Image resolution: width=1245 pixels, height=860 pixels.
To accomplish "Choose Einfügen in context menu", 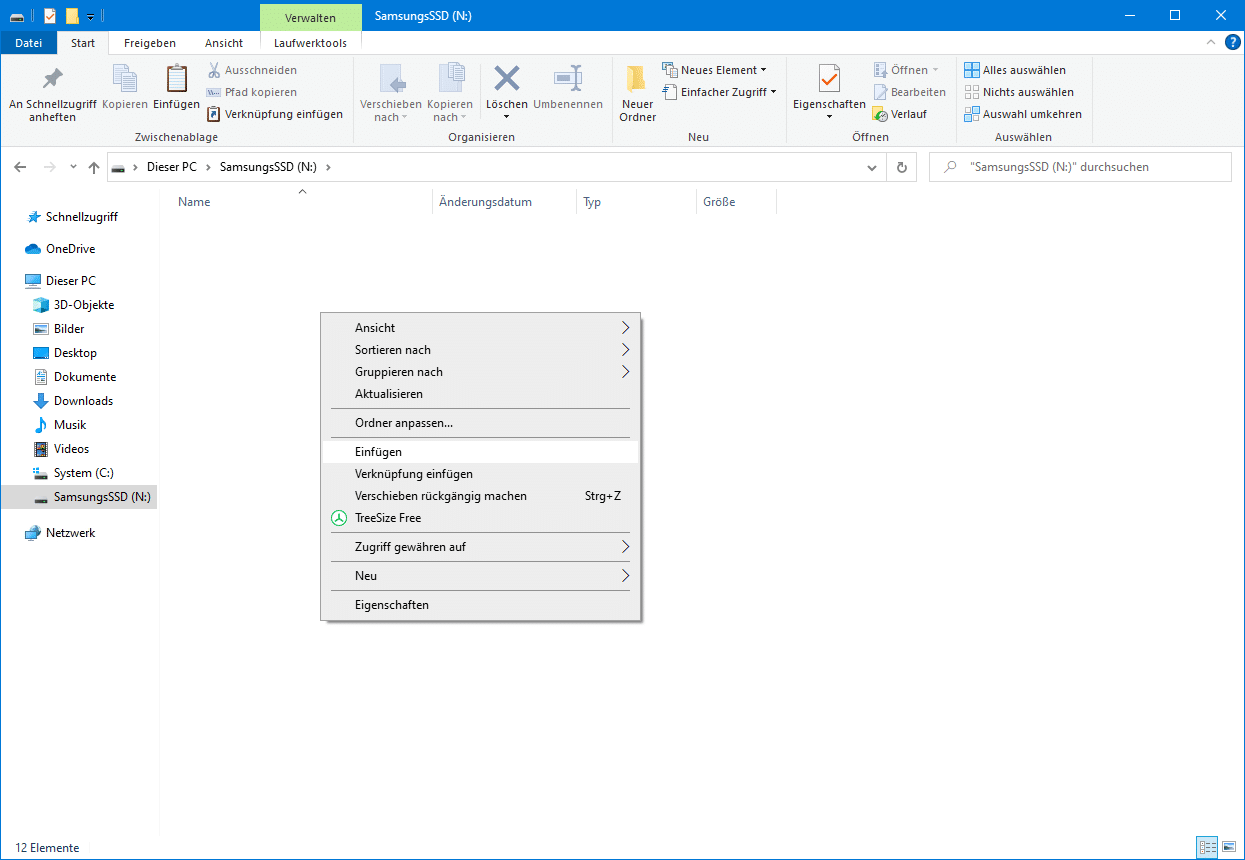I will 480,452.
